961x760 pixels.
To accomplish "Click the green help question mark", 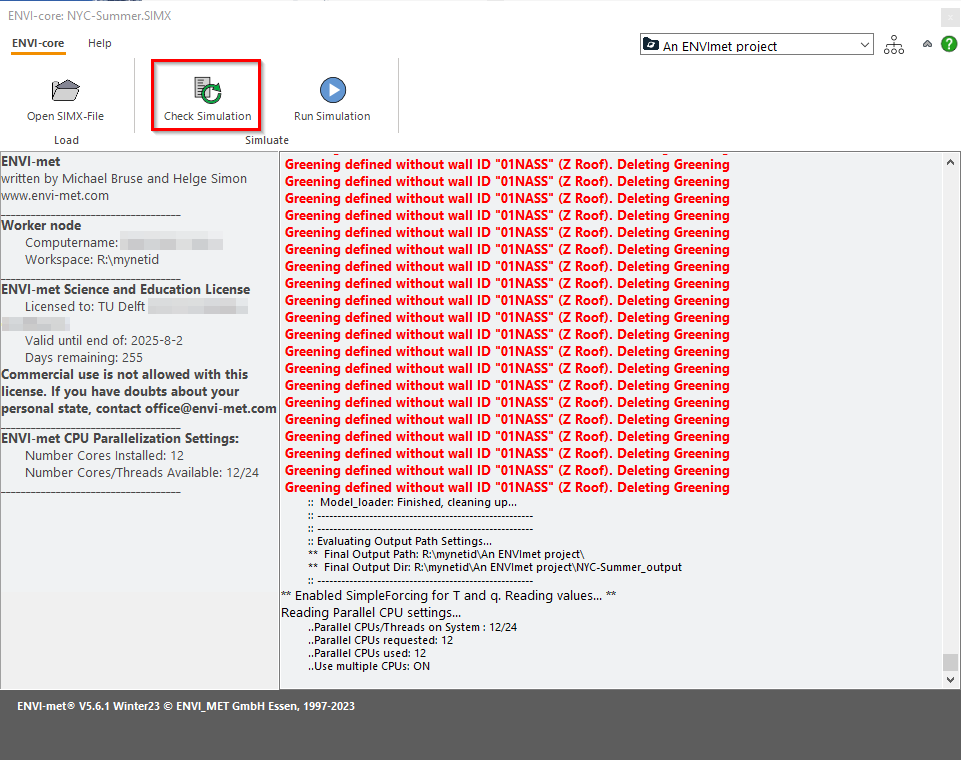I will [x=948, y=44].
